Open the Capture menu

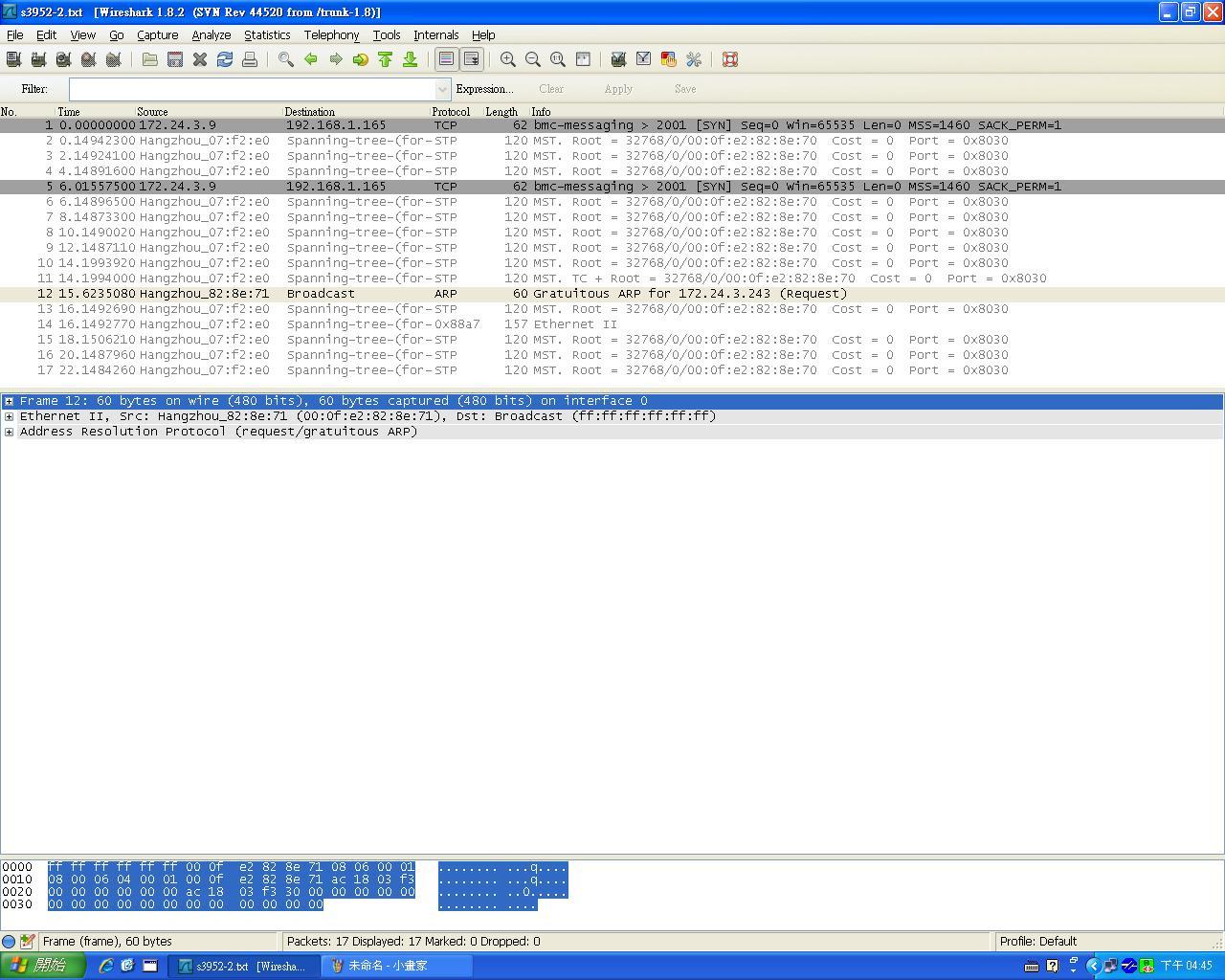pyautogui.click(x=158, y=34)
